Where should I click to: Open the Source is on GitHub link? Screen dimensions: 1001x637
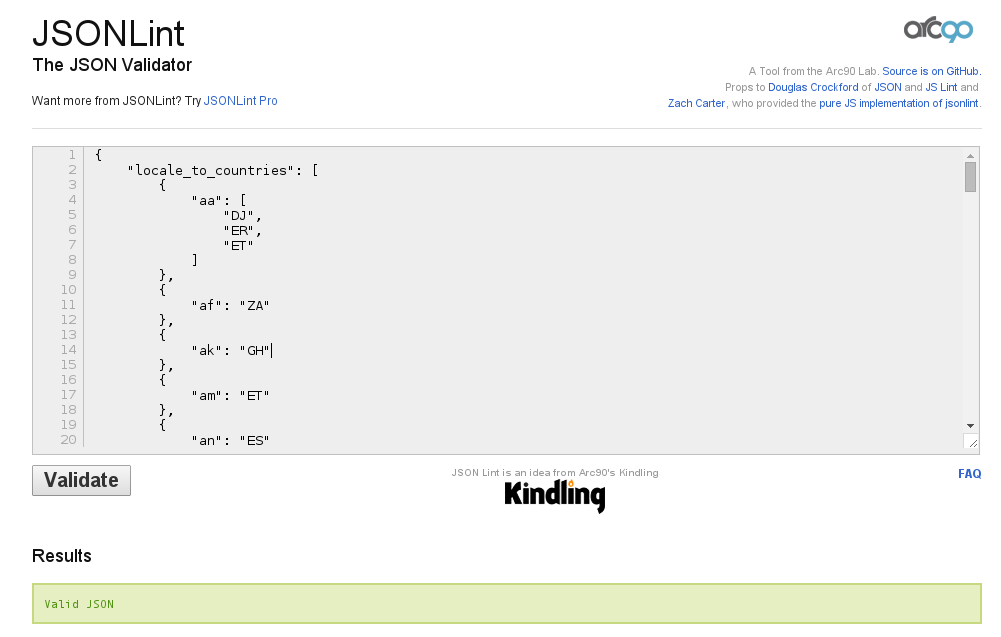930,71
